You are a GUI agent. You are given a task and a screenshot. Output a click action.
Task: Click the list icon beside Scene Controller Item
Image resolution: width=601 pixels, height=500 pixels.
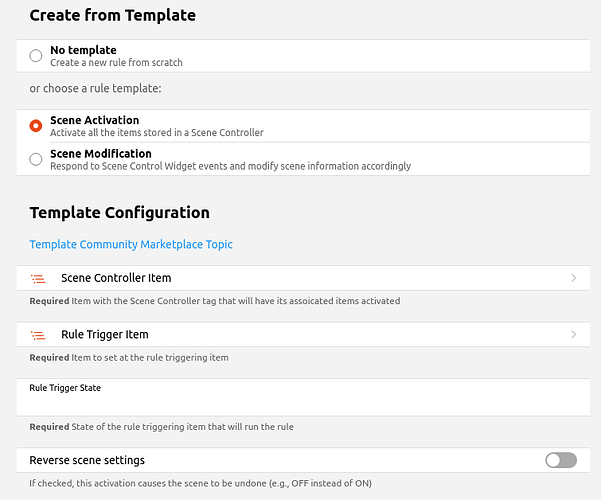(38, 278)
